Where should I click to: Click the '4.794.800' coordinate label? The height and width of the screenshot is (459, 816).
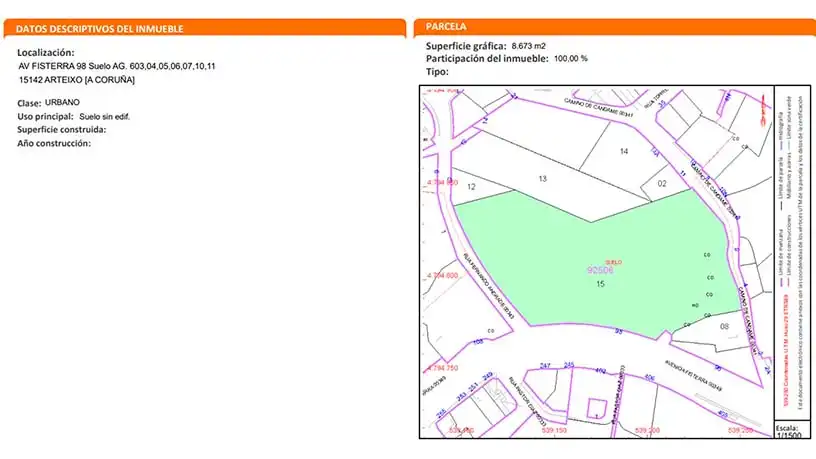tap(442, 276)
